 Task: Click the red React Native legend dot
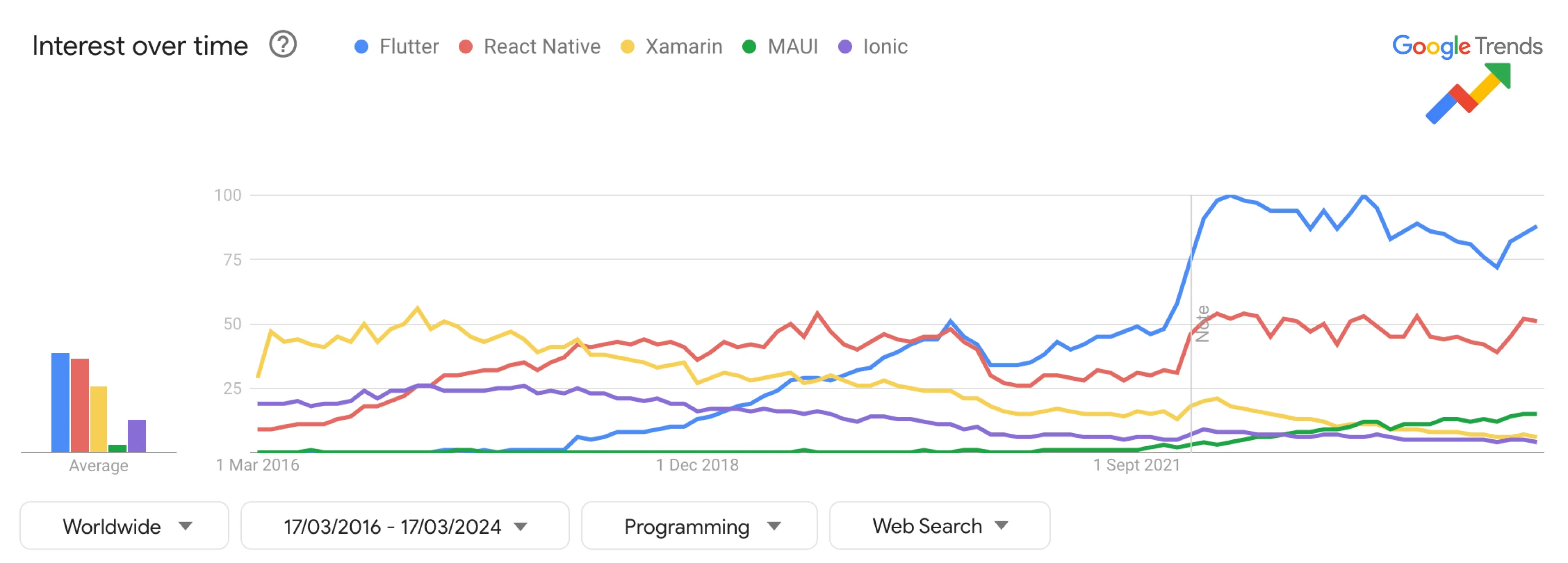point(466,47)
